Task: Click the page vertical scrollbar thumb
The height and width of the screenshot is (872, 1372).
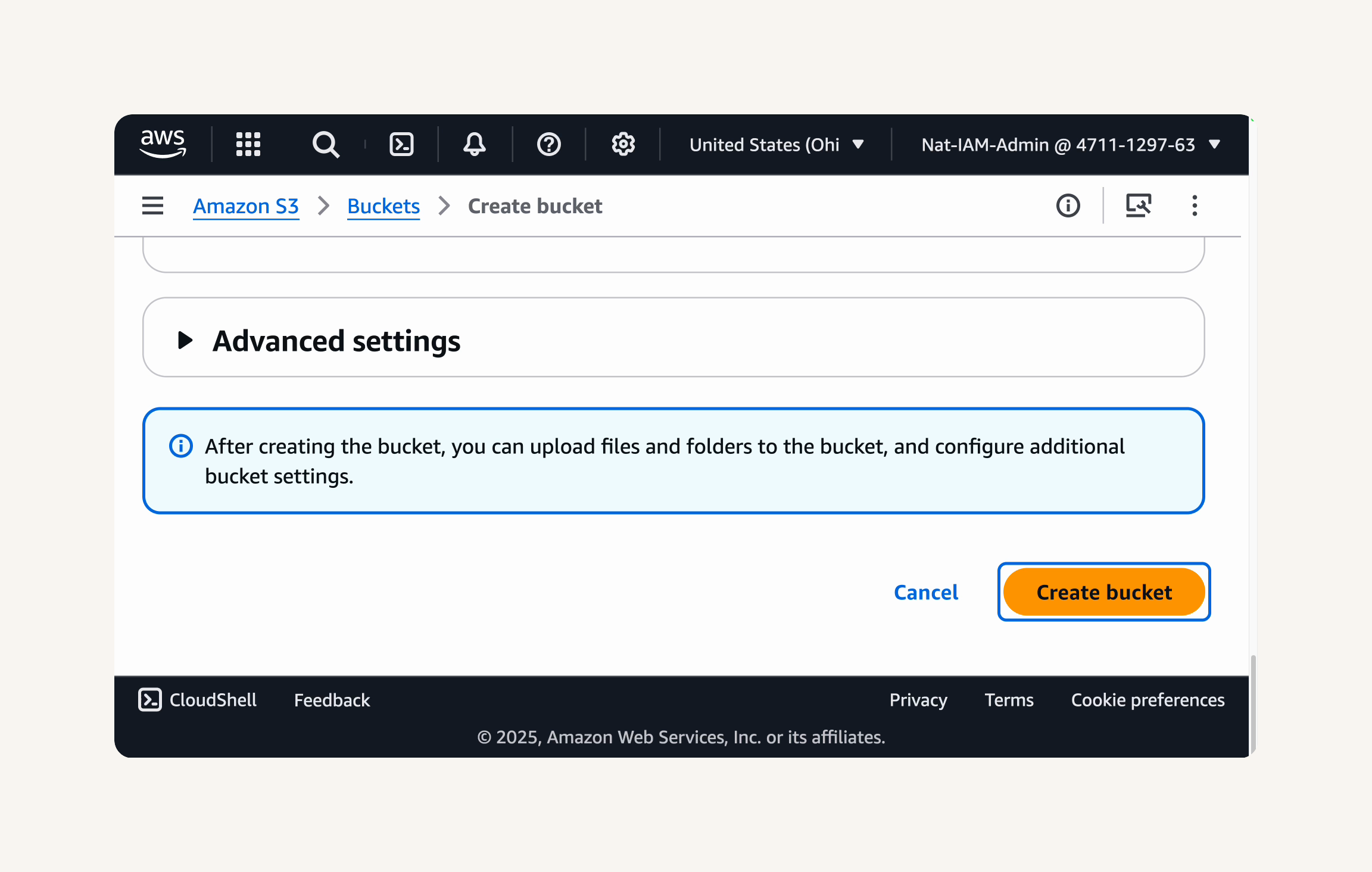Action: [1253, 704]
